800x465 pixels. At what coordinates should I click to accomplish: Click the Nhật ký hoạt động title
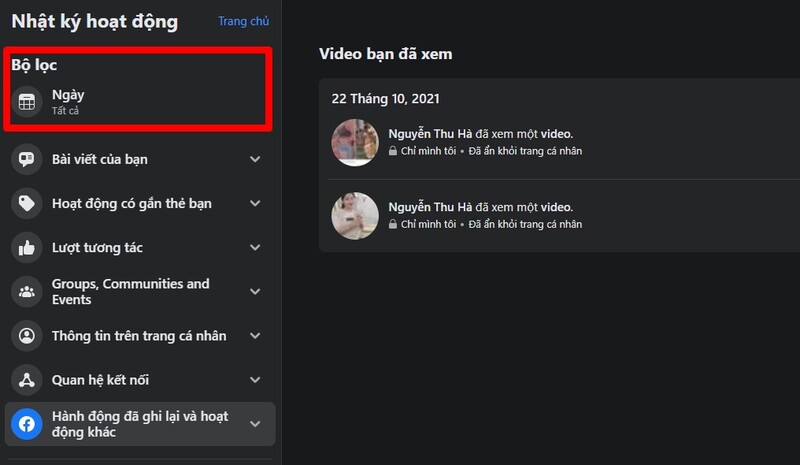94,22
